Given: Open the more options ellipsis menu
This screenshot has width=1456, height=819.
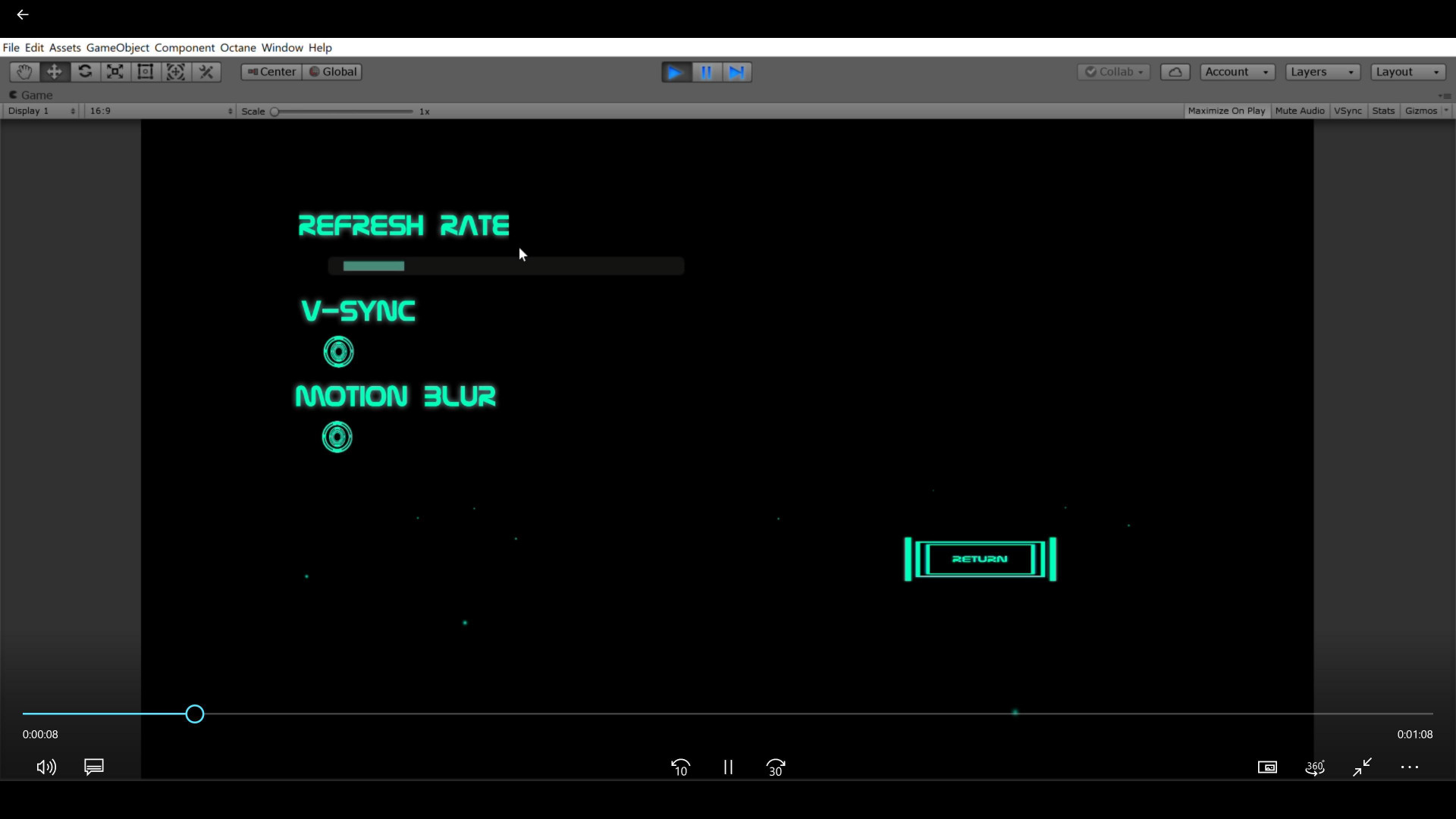Looking at the screenshot, I should (1410, 767).
